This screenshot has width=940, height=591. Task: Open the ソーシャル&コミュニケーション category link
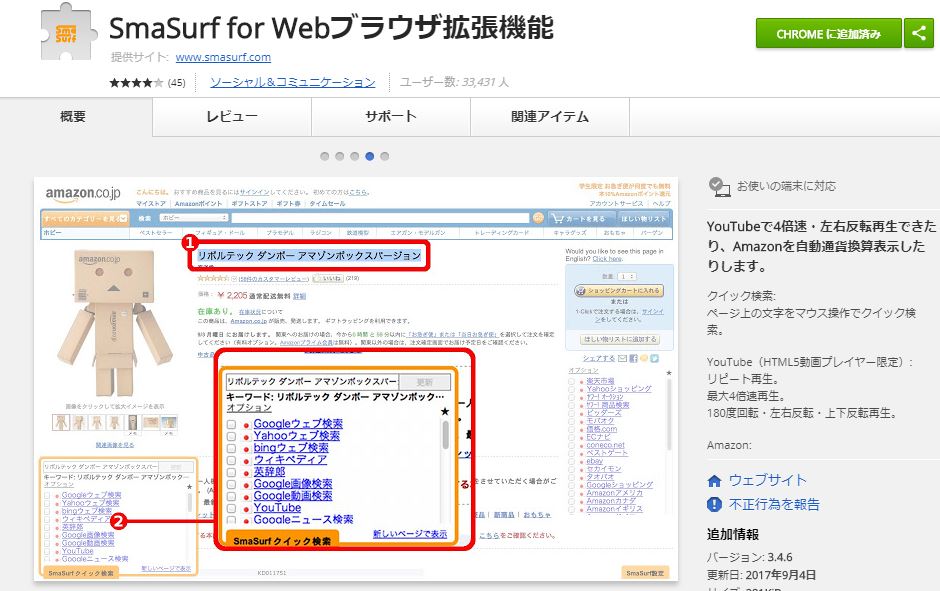tap(293, 82)
